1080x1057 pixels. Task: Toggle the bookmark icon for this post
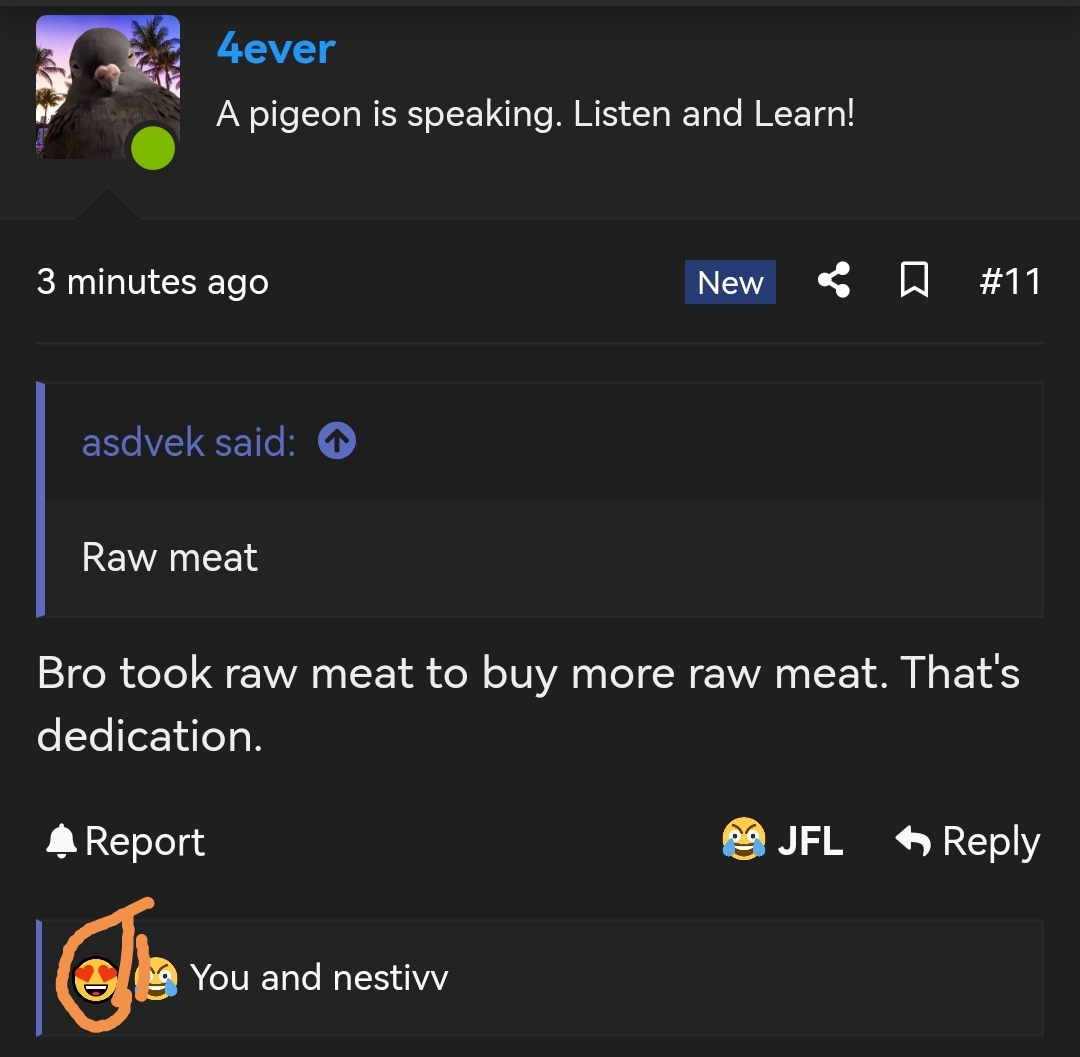[x=914, y=281]
